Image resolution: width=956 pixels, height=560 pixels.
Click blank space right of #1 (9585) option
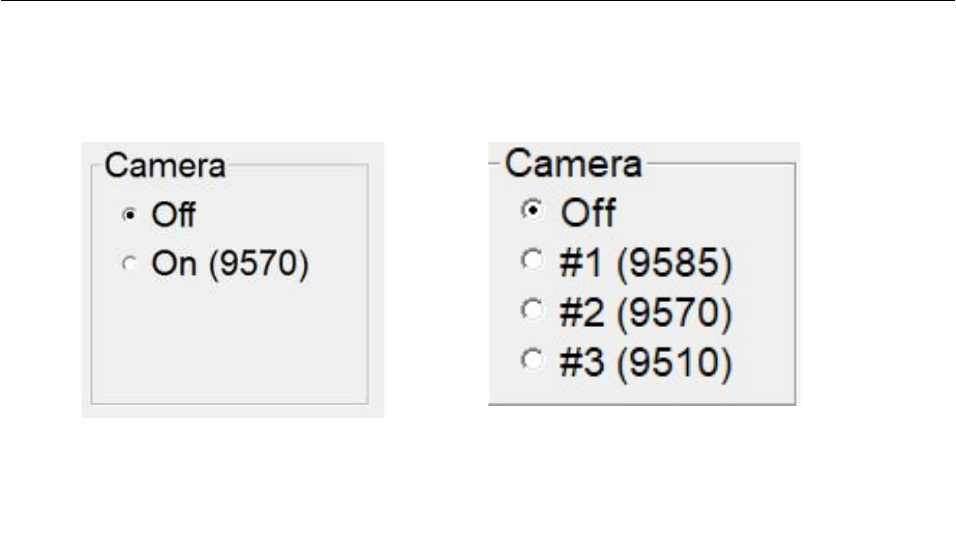tap(765, 262)
